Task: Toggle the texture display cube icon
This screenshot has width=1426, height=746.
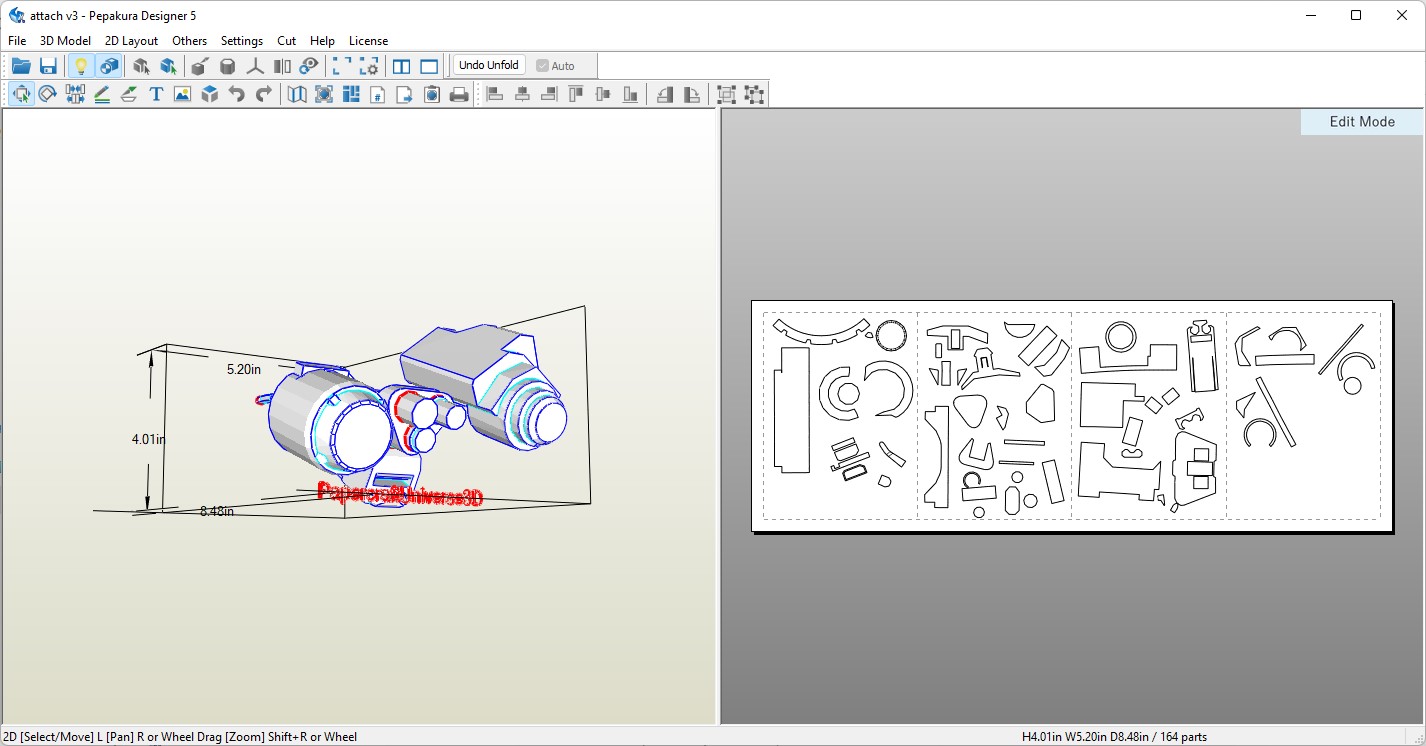Action: [x=109, y=66]
